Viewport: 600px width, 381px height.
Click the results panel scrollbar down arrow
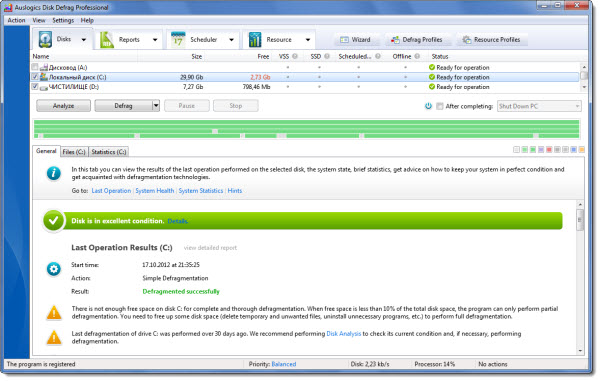coord(580,351)
